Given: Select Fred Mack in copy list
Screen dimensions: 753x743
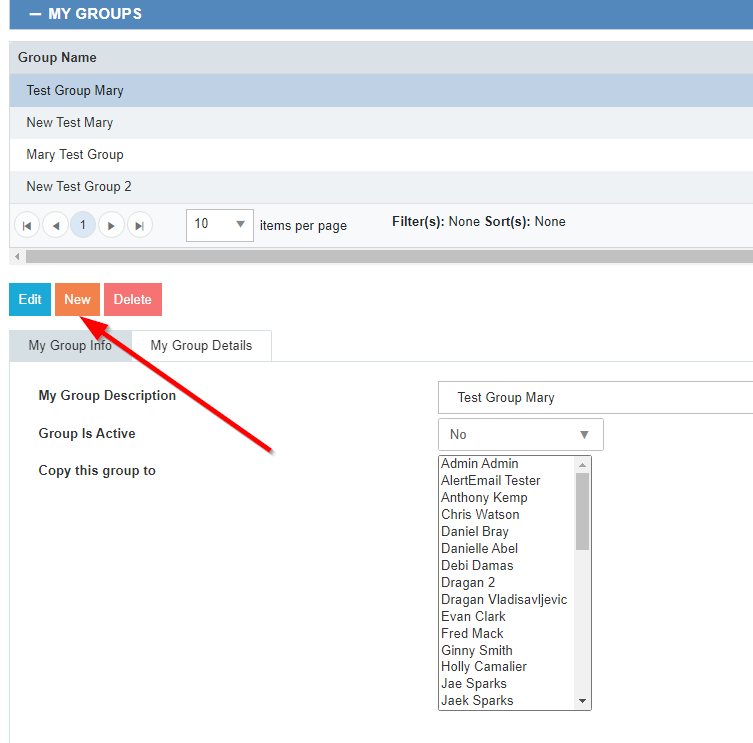Looking at the screenshot, I should pyautogui.click(x=507, y=633).
